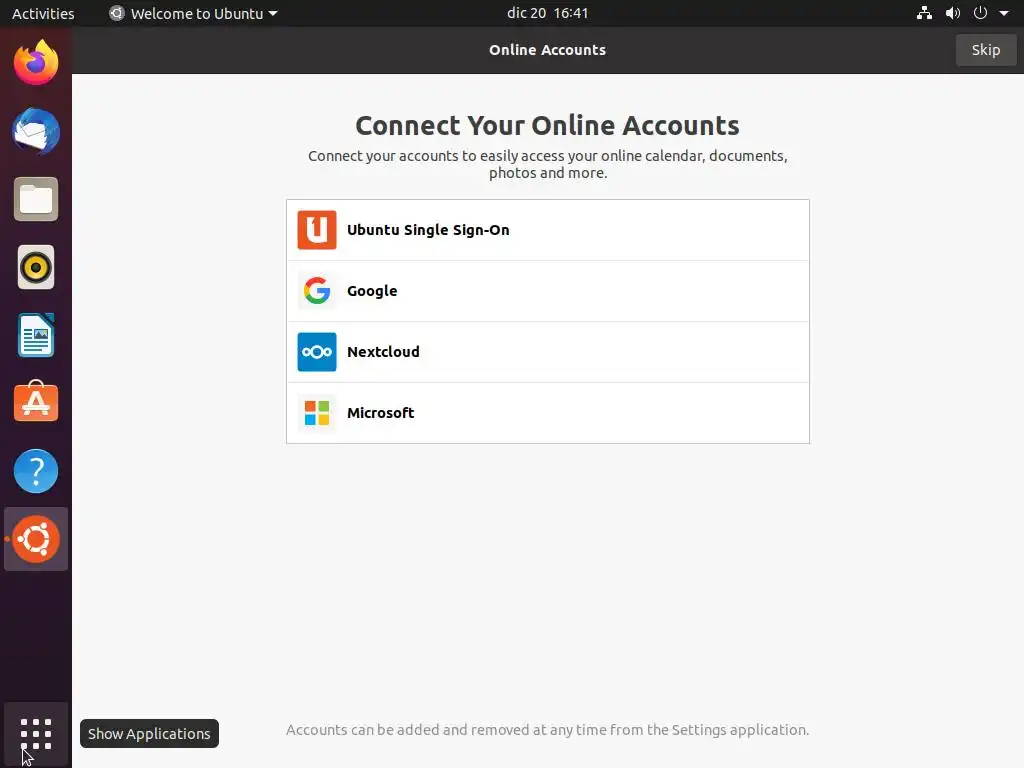The width and height of the screenshot is (1024, 768).
Task: Open the Help question mark icon
Action: tap(36, 471)
